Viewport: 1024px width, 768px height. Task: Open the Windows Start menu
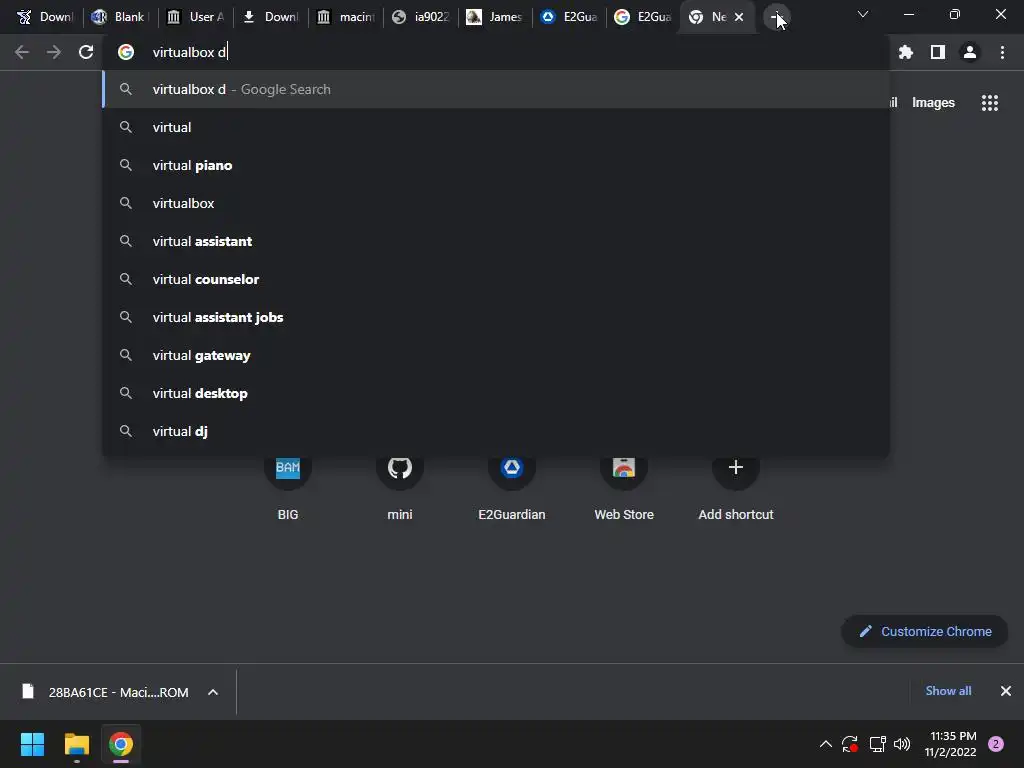click(32, 744)
